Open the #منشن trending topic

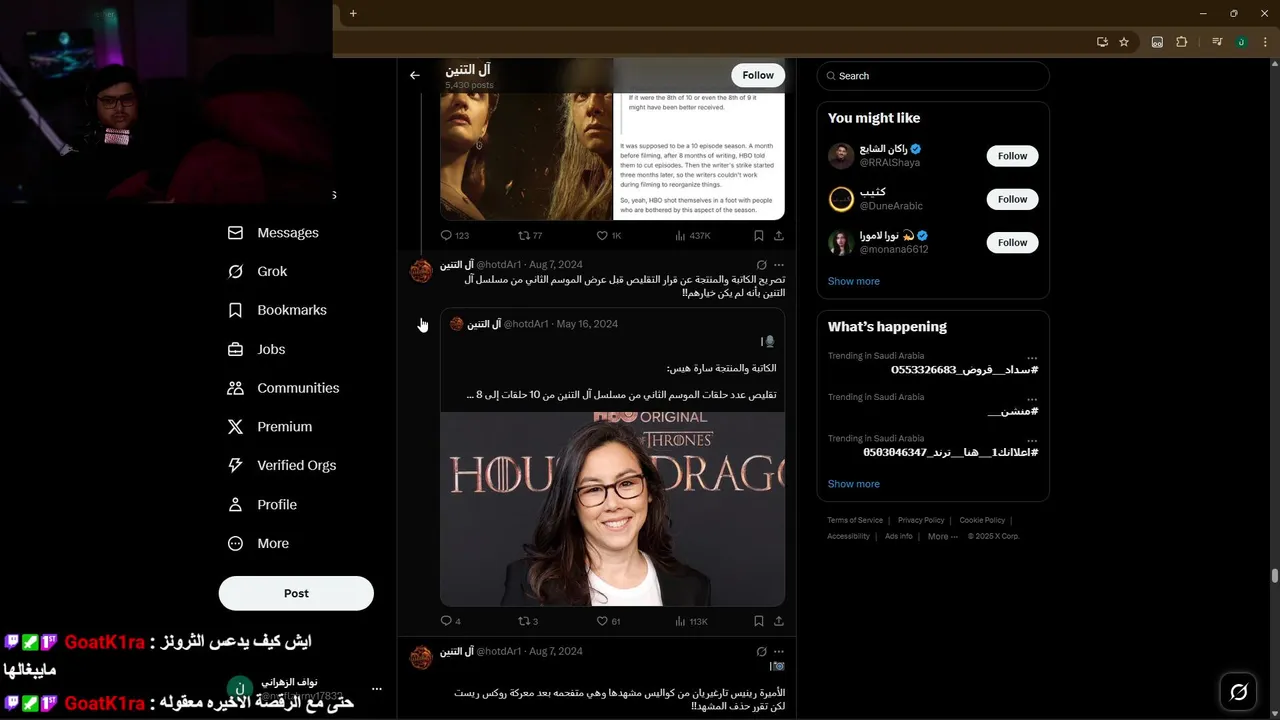pos(1012,411)
